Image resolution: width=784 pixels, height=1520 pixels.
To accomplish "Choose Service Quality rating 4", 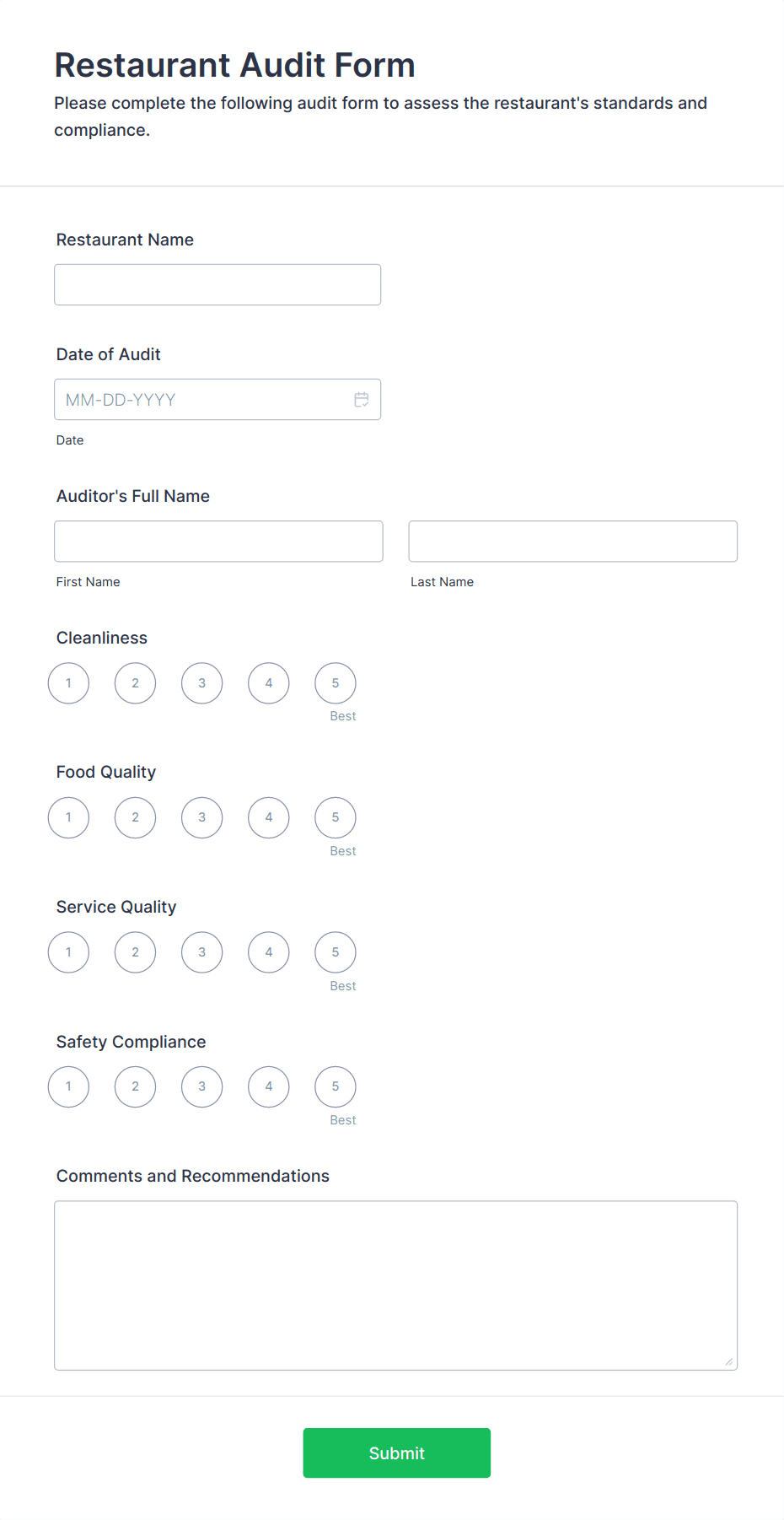I will [269, 952].
